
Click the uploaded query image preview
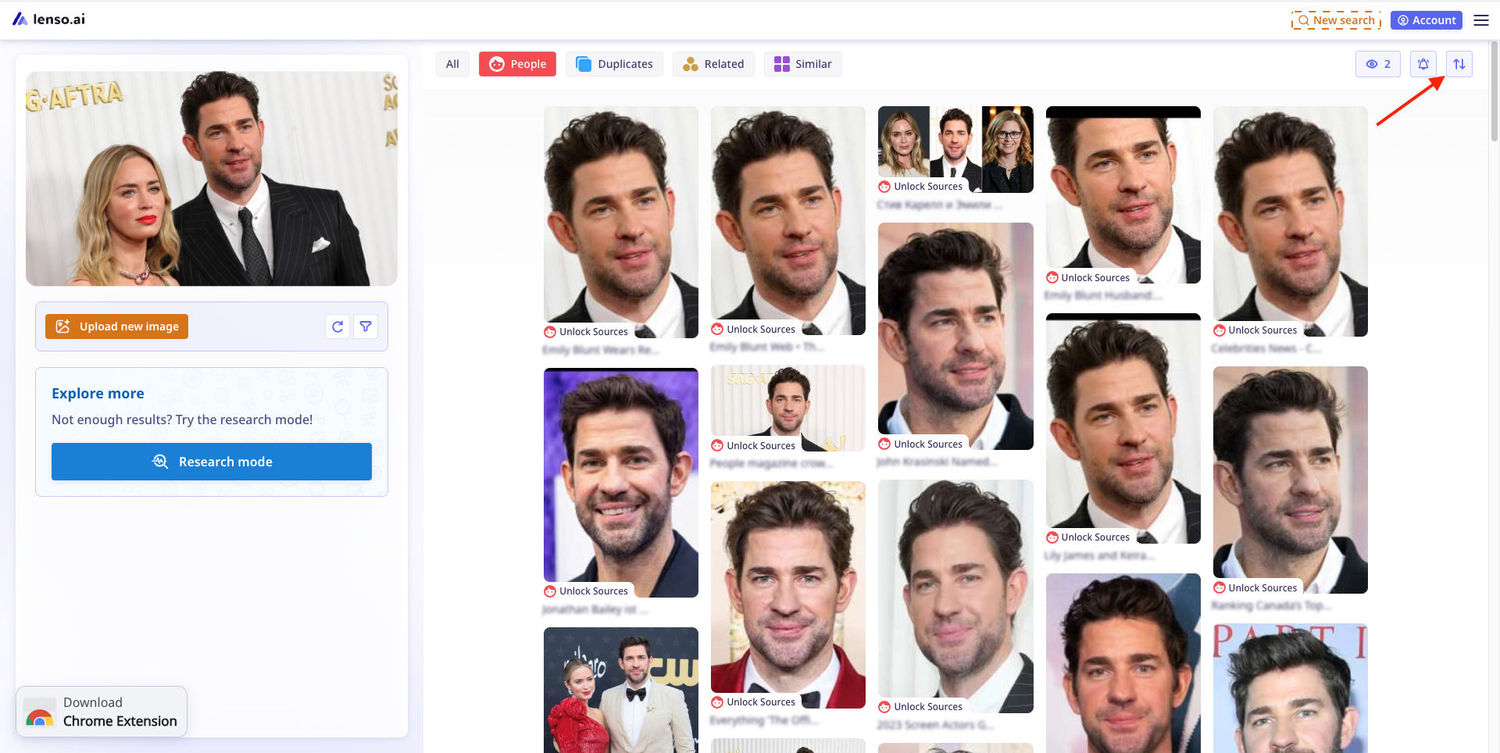coord(211,178)
